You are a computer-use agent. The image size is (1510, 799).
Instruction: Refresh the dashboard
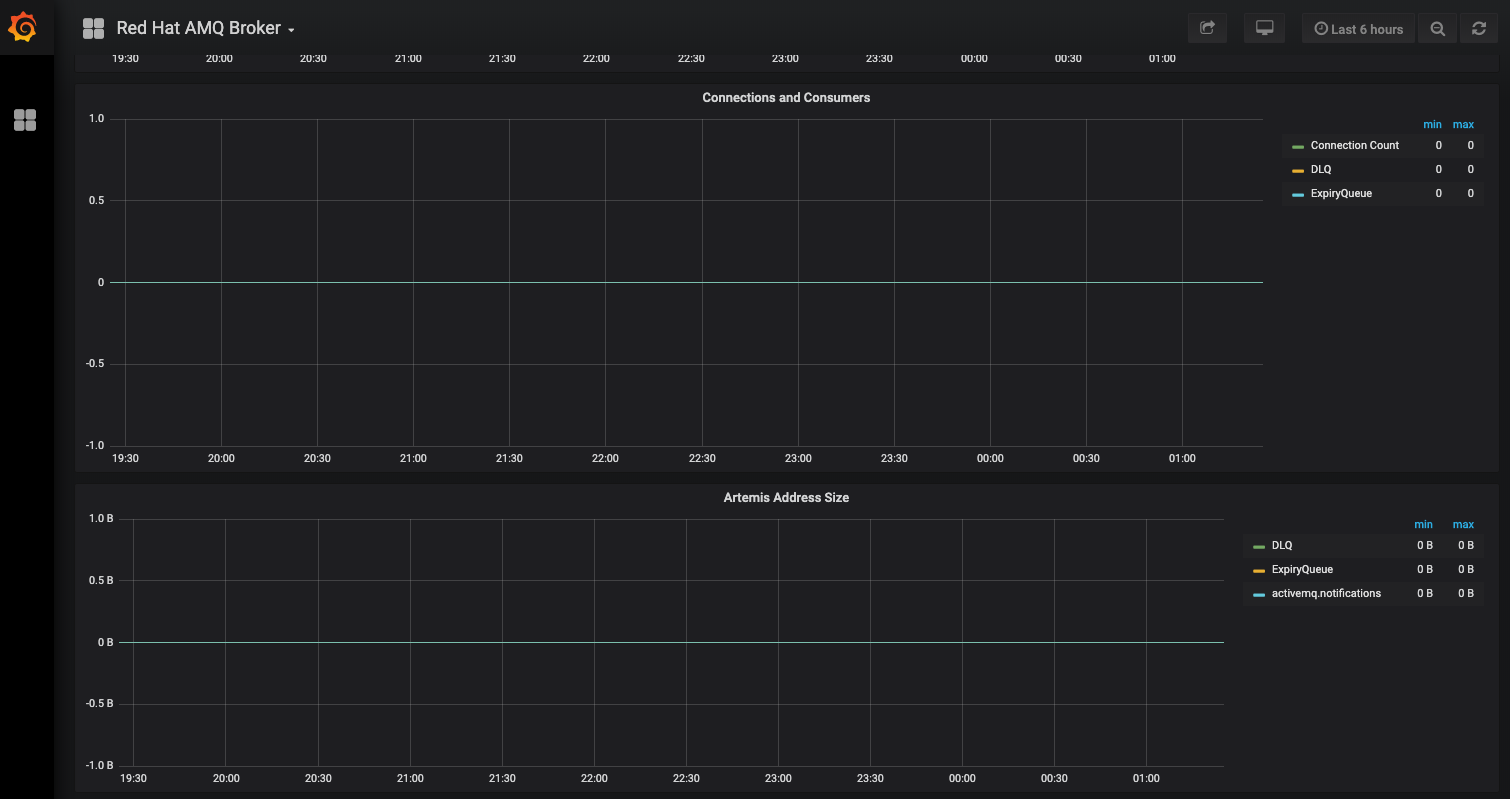[1479, 29]
